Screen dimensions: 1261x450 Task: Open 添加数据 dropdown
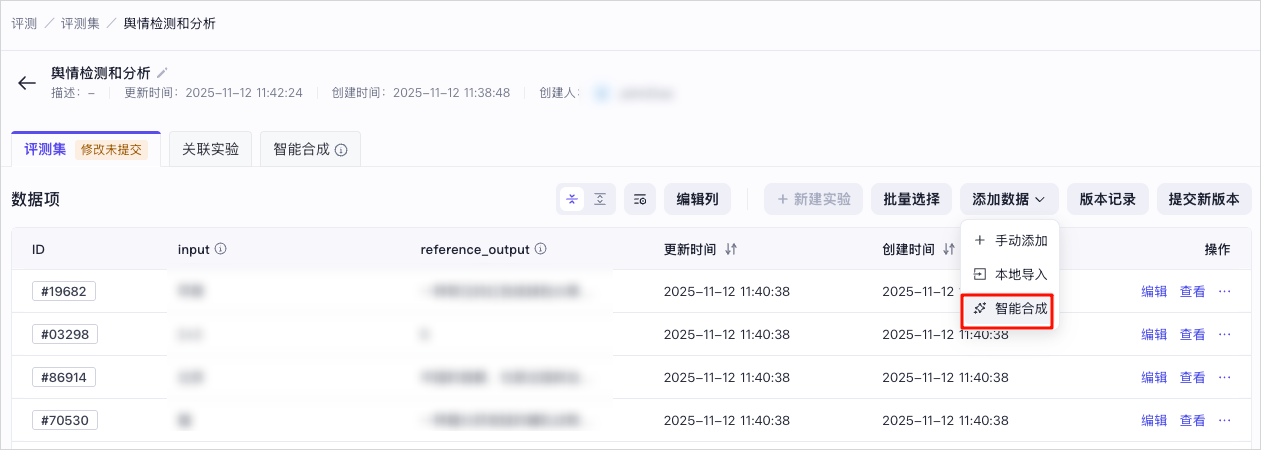1009,199
